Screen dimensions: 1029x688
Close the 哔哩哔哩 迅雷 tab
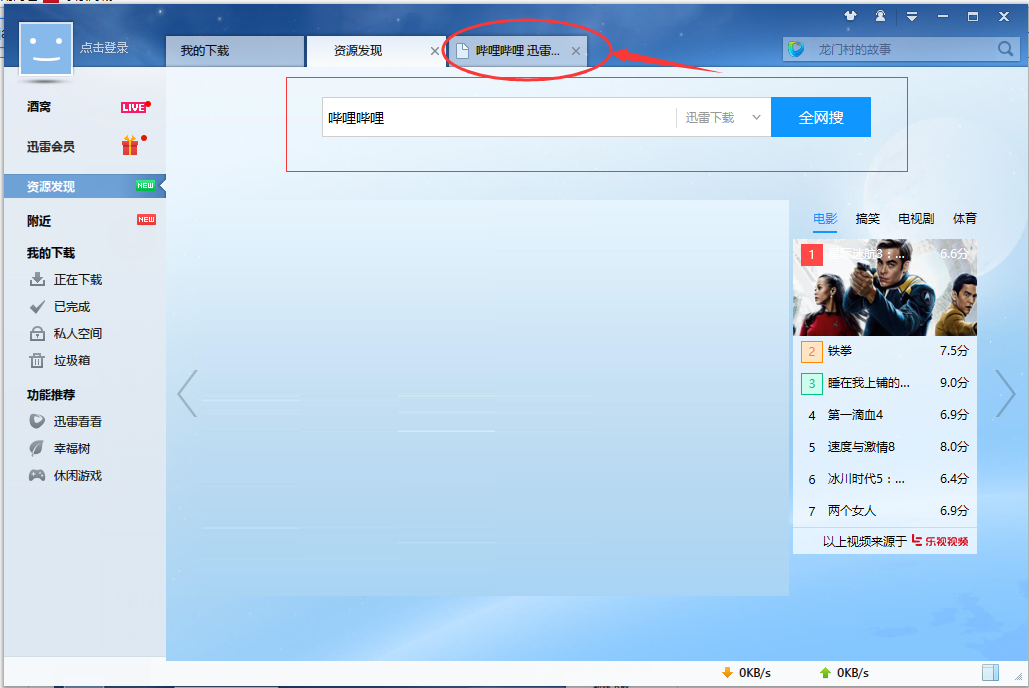(576, 51)
